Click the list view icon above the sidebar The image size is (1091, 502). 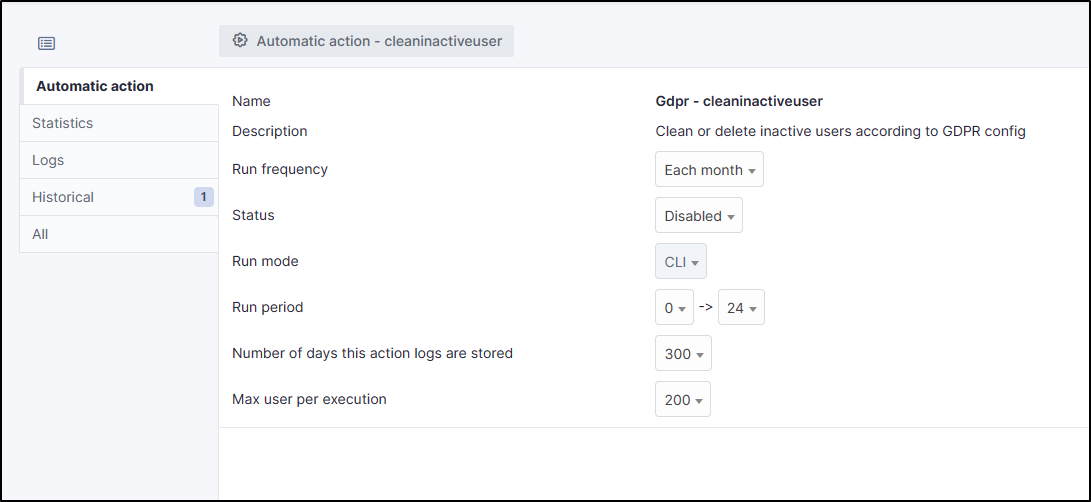[47, 43]
